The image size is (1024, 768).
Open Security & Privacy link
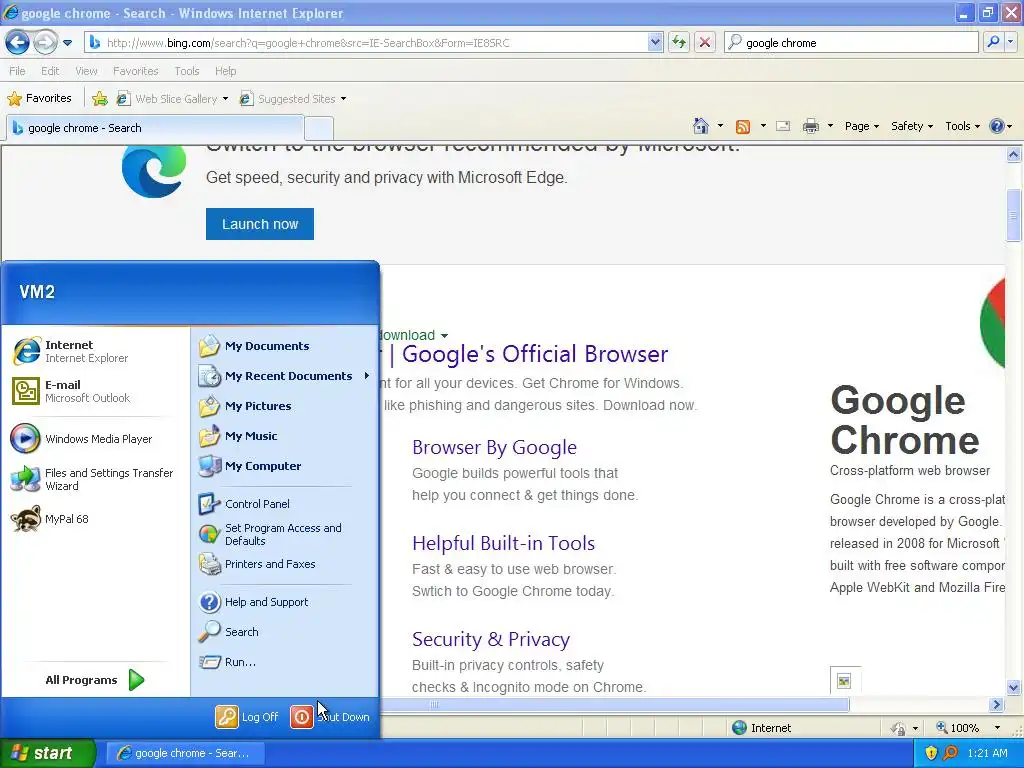point(491,639)
